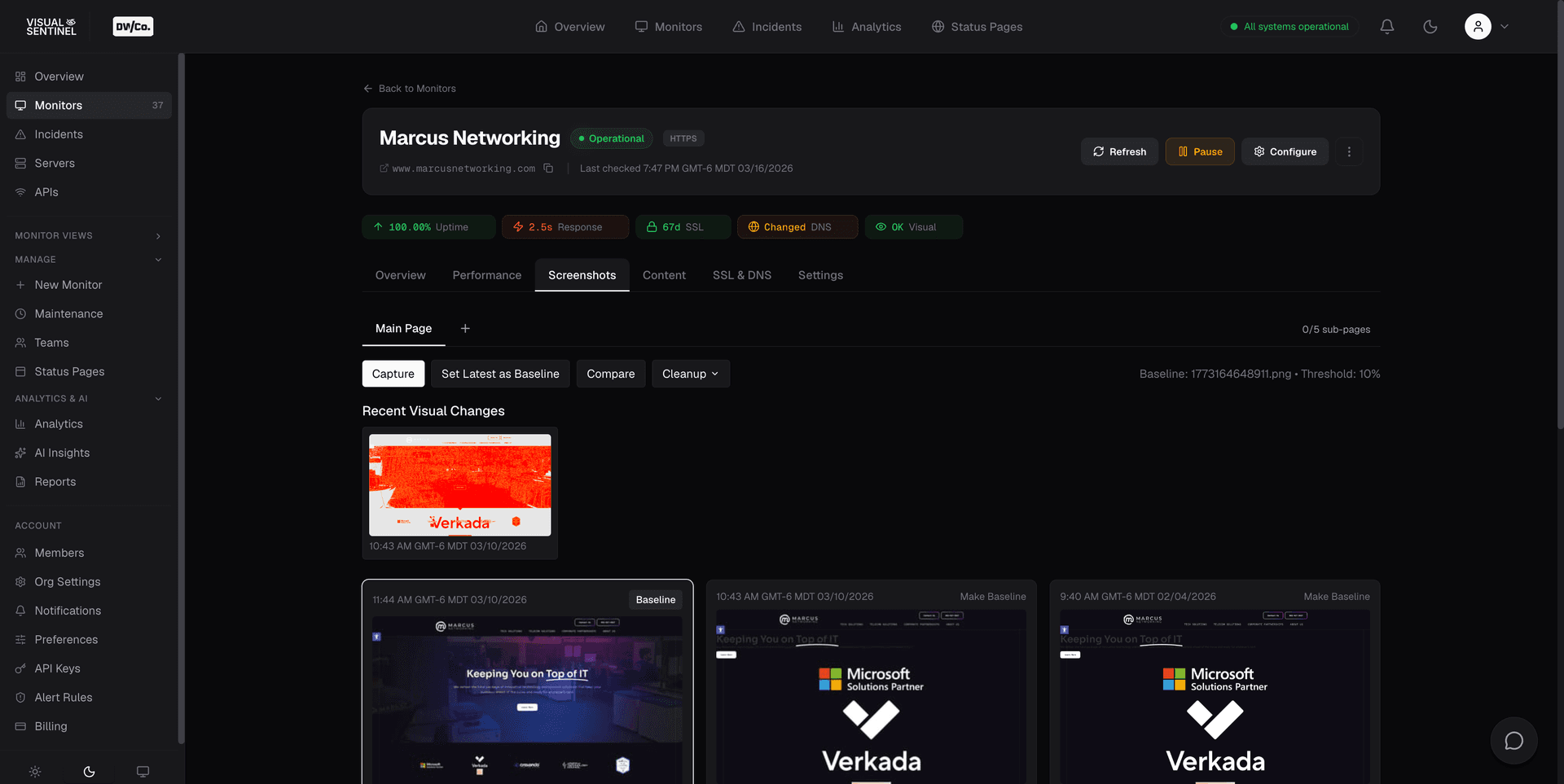This screenshot has height=784, width=1564.
Task: Go Back to Monitors
Action: tap(410, 88)
